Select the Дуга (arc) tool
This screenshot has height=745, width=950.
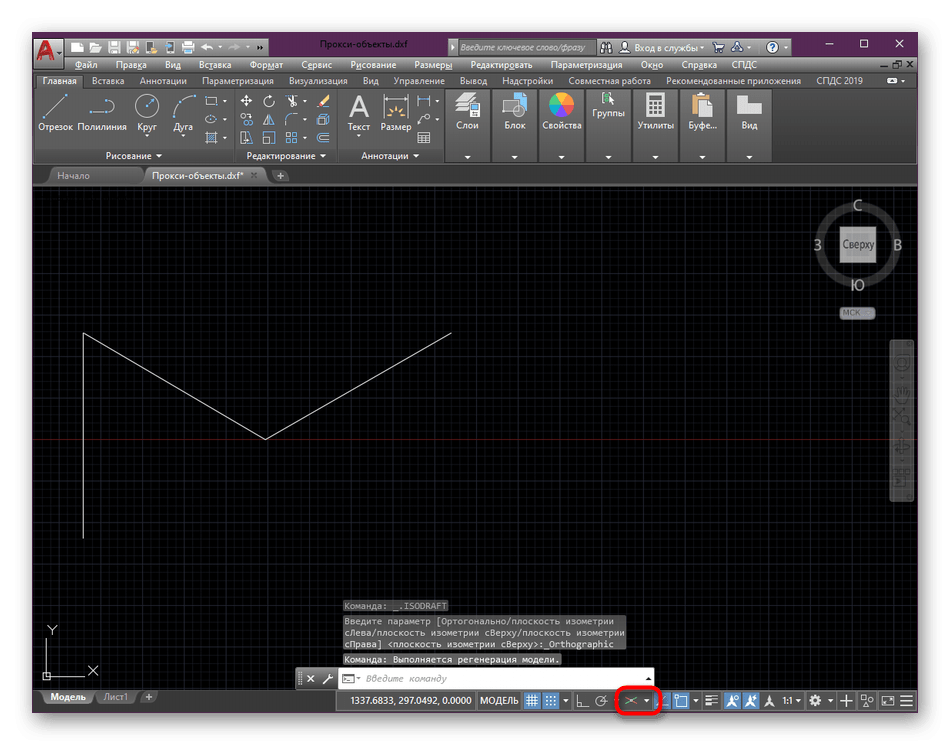click(x=183, y=113)
